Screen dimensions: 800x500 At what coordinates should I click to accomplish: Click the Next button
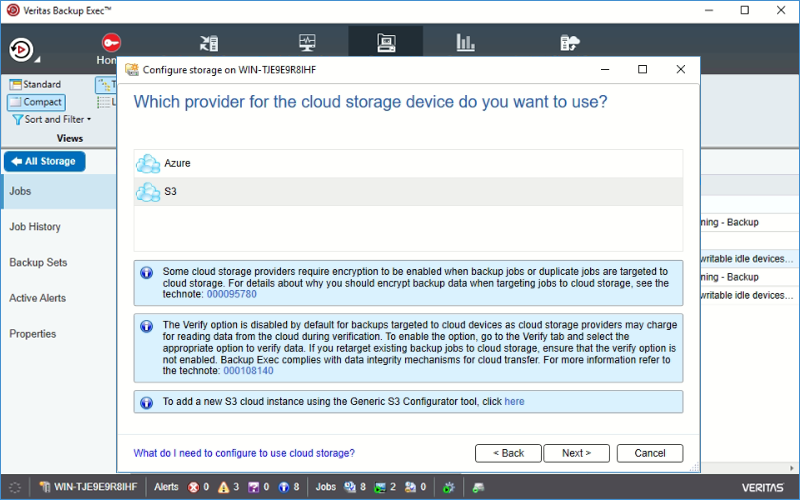577,453
